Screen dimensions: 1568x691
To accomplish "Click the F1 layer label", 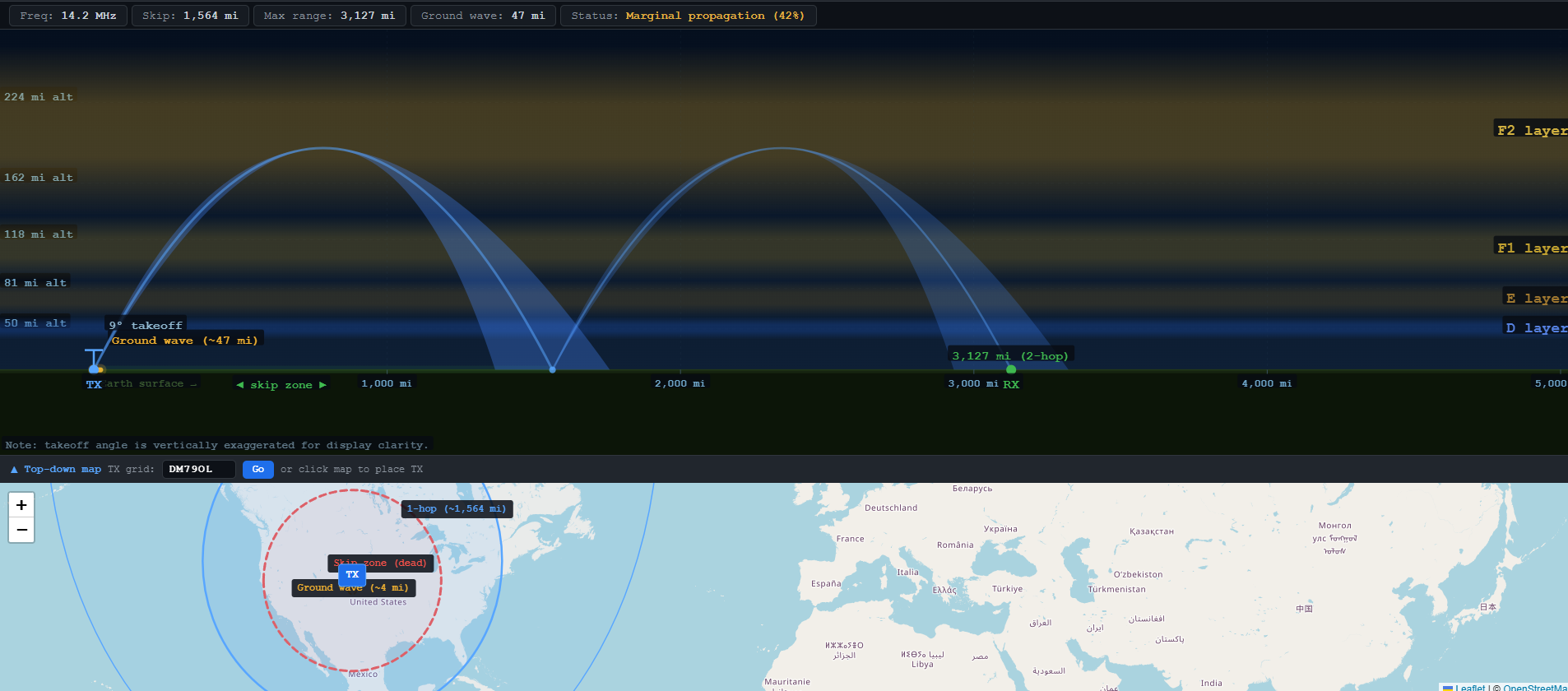I will point(1532,248).
